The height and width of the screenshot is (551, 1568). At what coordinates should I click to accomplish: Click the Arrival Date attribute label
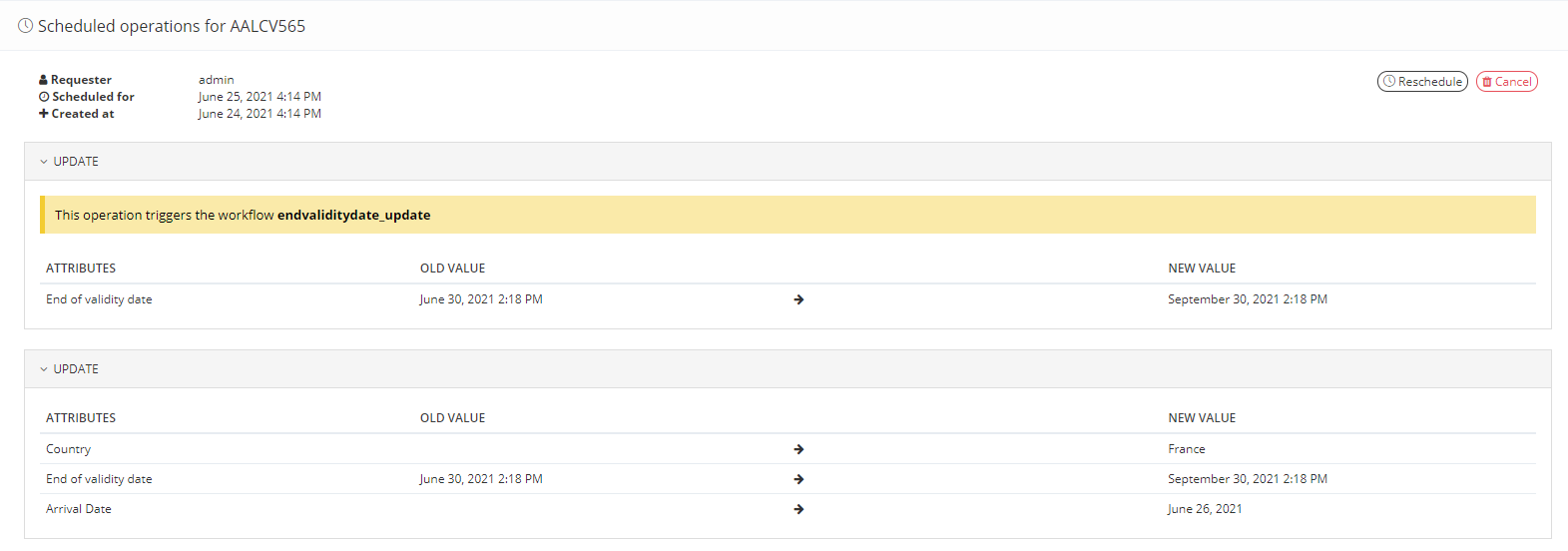pyautogui.click(x=79, y=509)
